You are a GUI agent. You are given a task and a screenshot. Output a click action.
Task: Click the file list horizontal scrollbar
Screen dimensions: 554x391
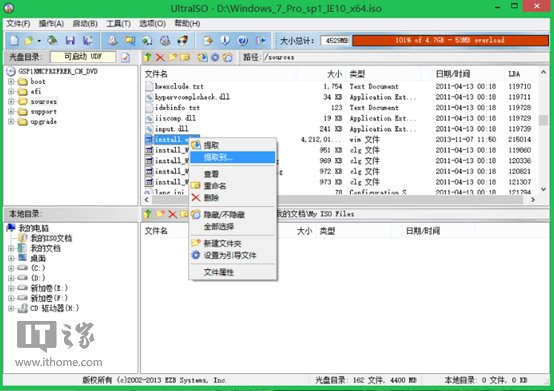(x=339, y=200)
